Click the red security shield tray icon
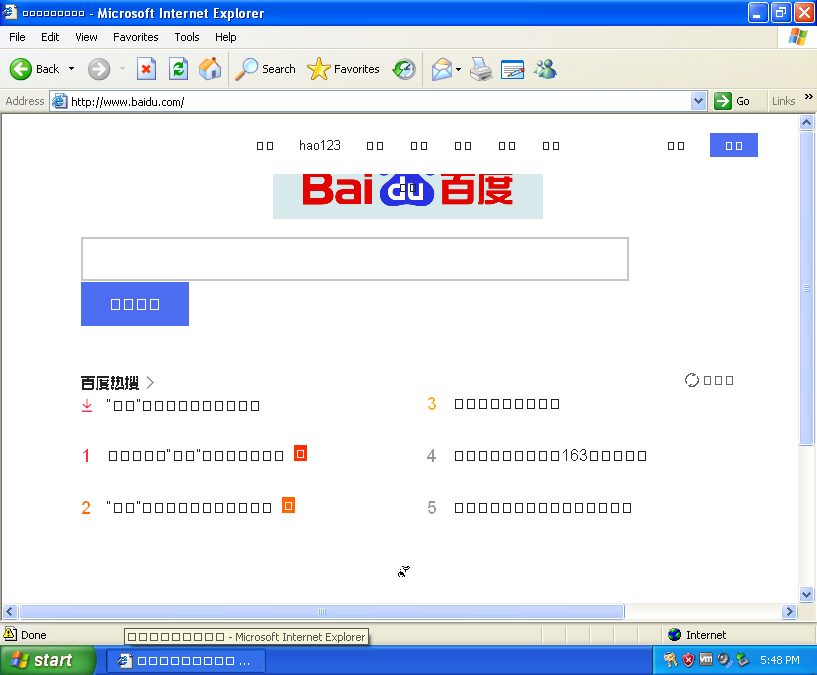The width and height of the screenshot is (817, 675). [688, 660]
